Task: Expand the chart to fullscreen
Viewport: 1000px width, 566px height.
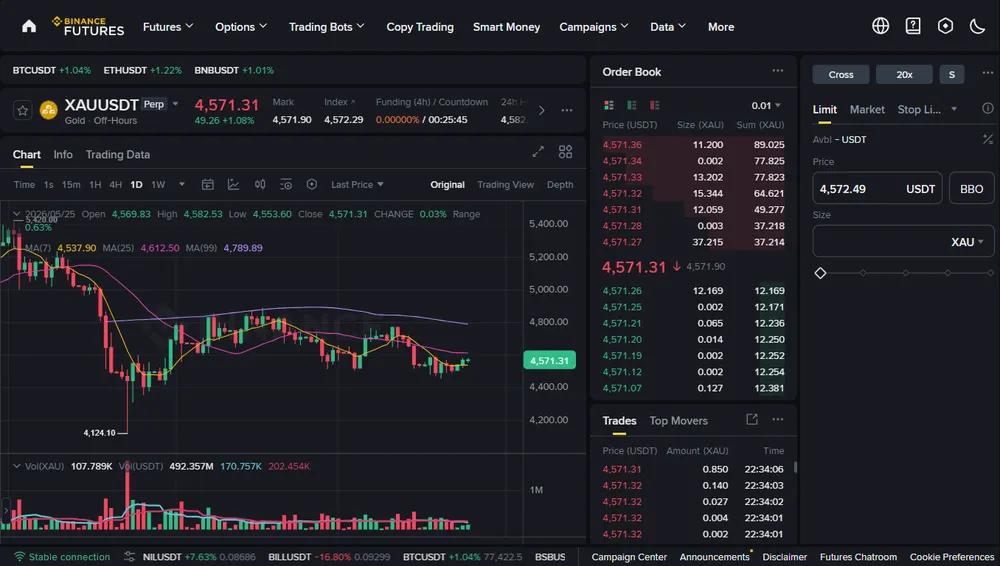Action: point(538,152)
